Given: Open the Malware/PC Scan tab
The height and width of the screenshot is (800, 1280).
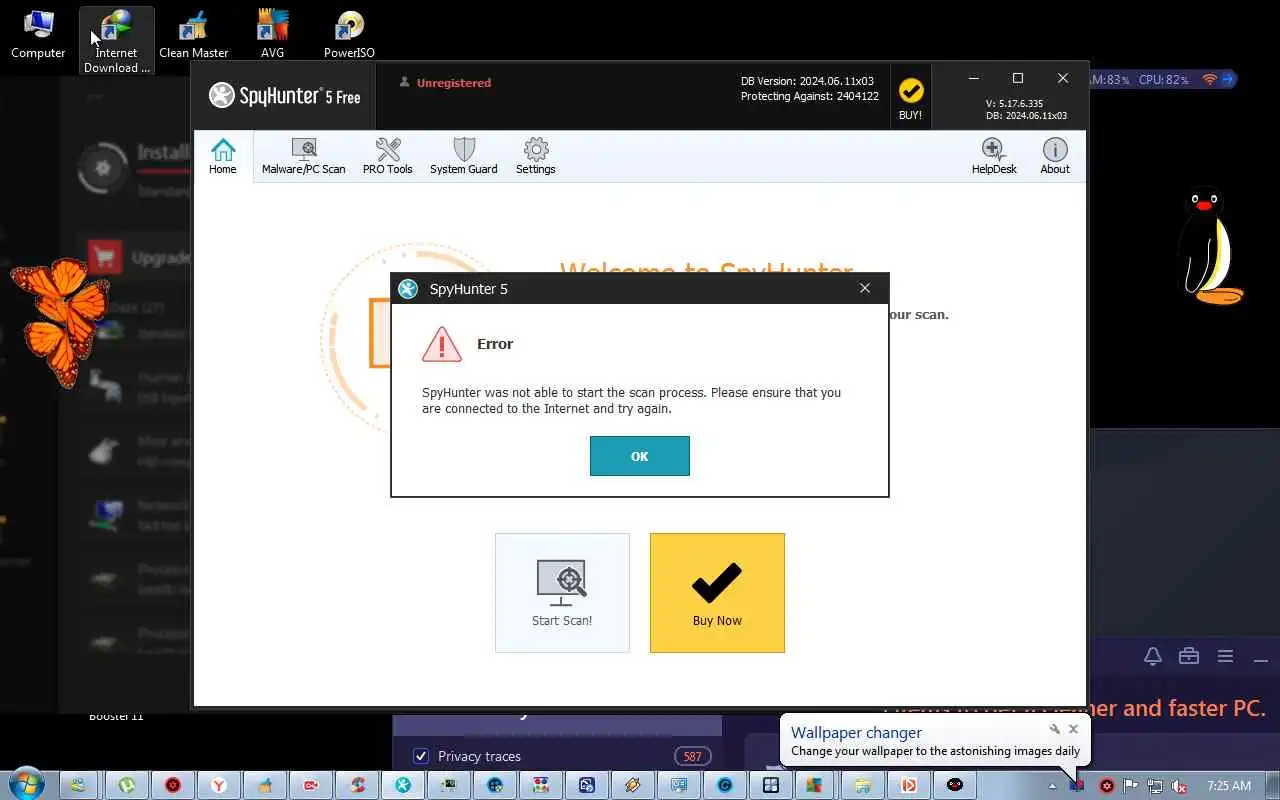Looking at the screenshot, I should 303,156.
